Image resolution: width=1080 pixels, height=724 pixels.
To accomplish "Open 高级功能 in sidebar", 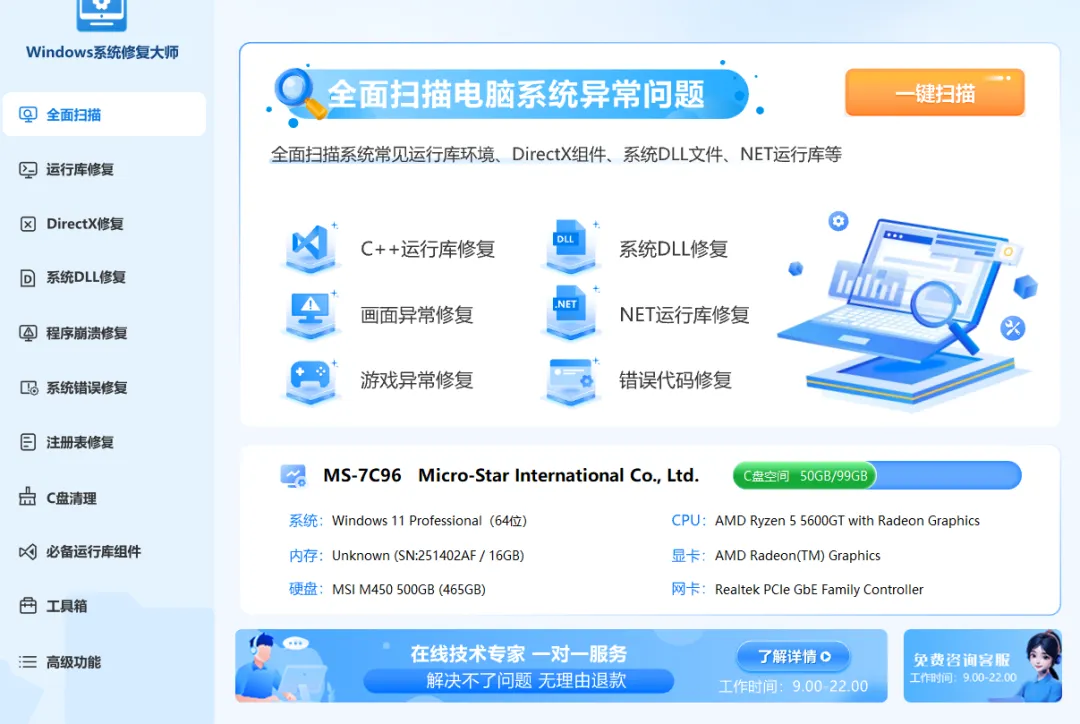I will [x=104, y=662].
